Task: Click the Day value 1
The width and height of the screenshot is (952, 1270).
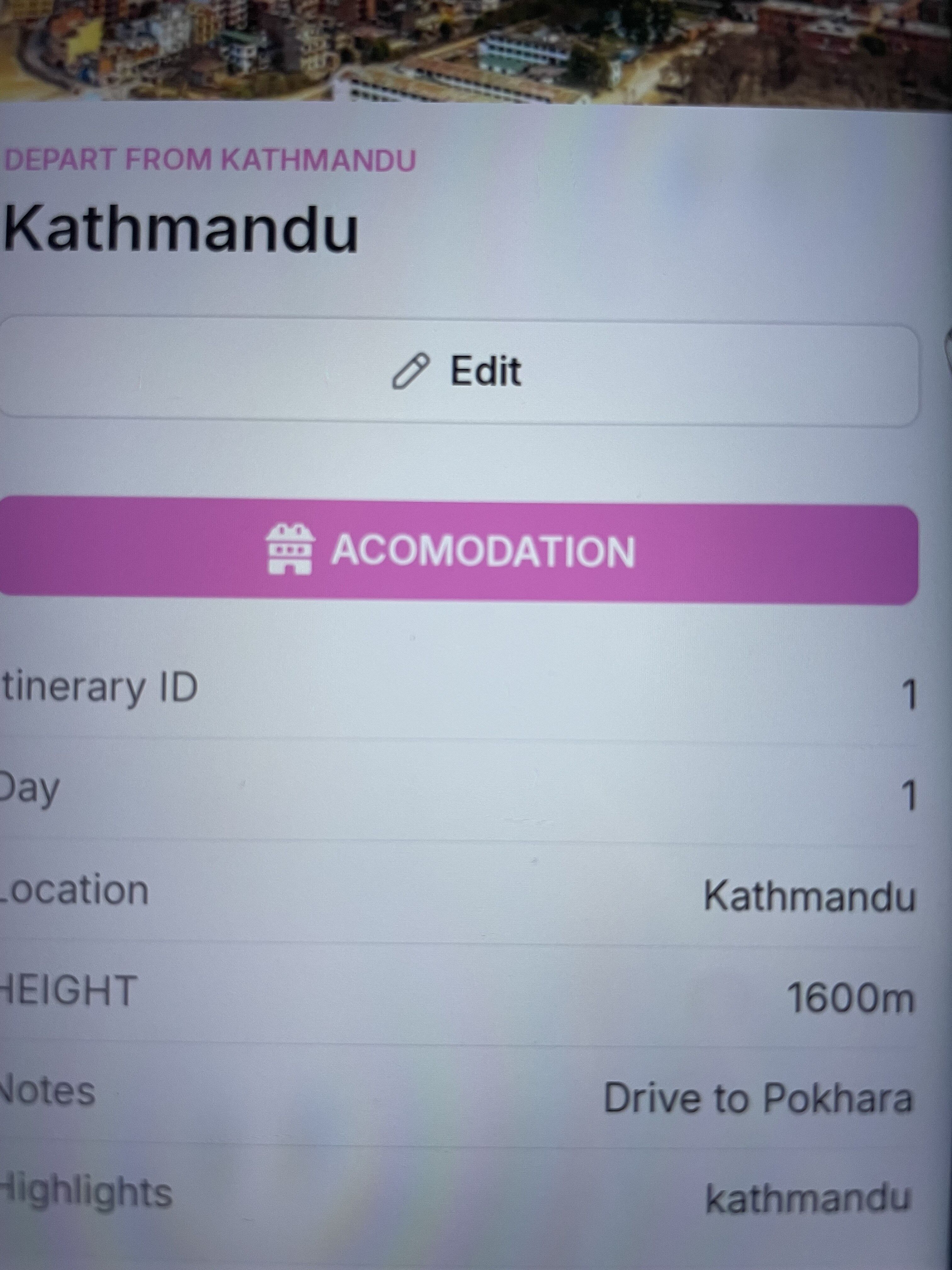Action: click(908, 795)
